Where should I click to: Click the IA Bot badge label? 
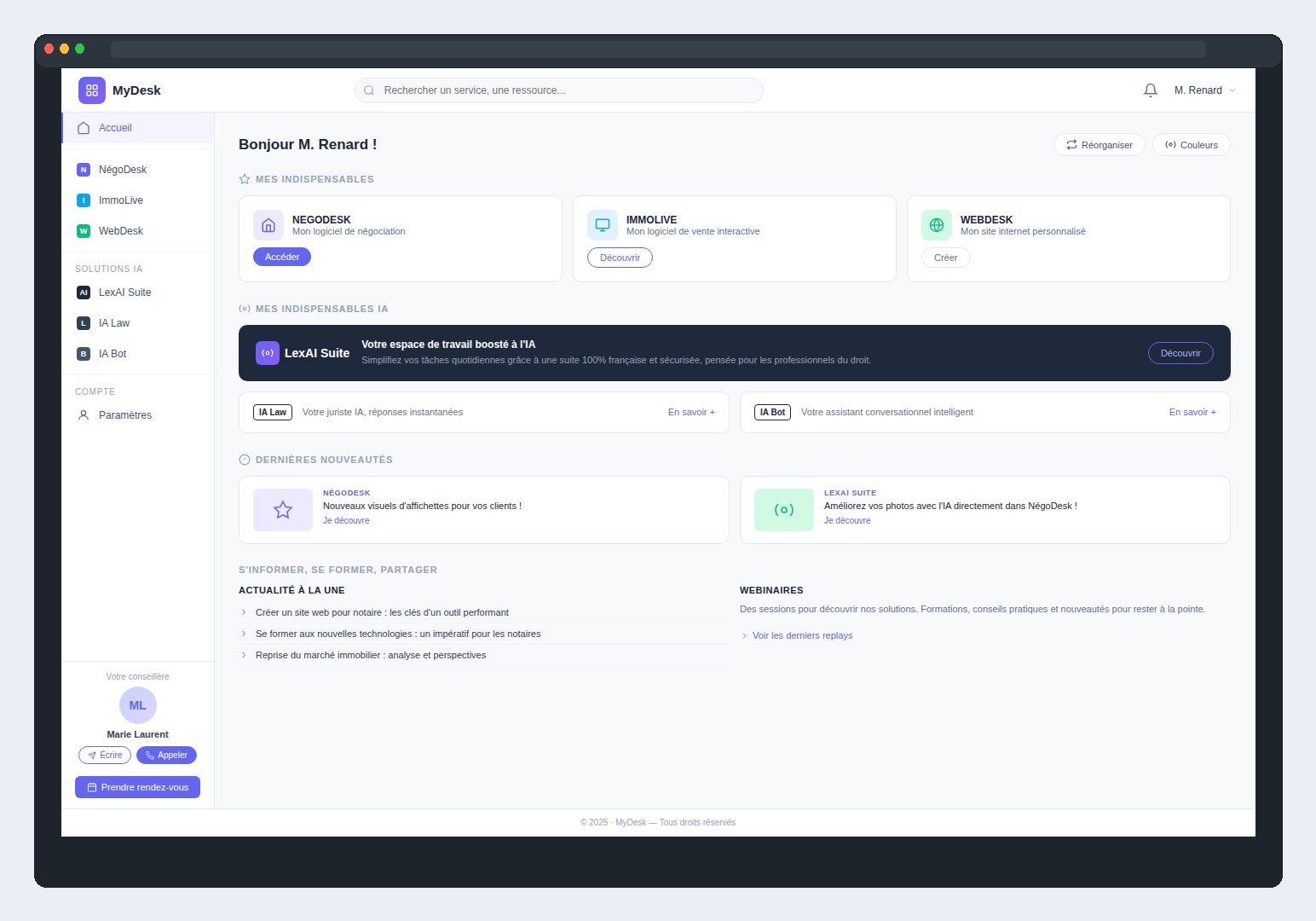click(x=772, y=412)
